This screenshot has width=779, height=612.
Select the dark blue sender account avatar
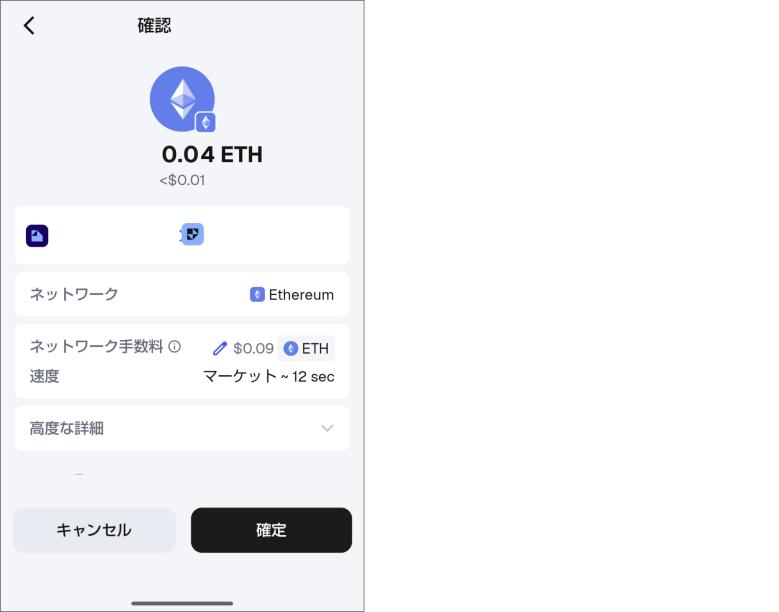[37, 235]
